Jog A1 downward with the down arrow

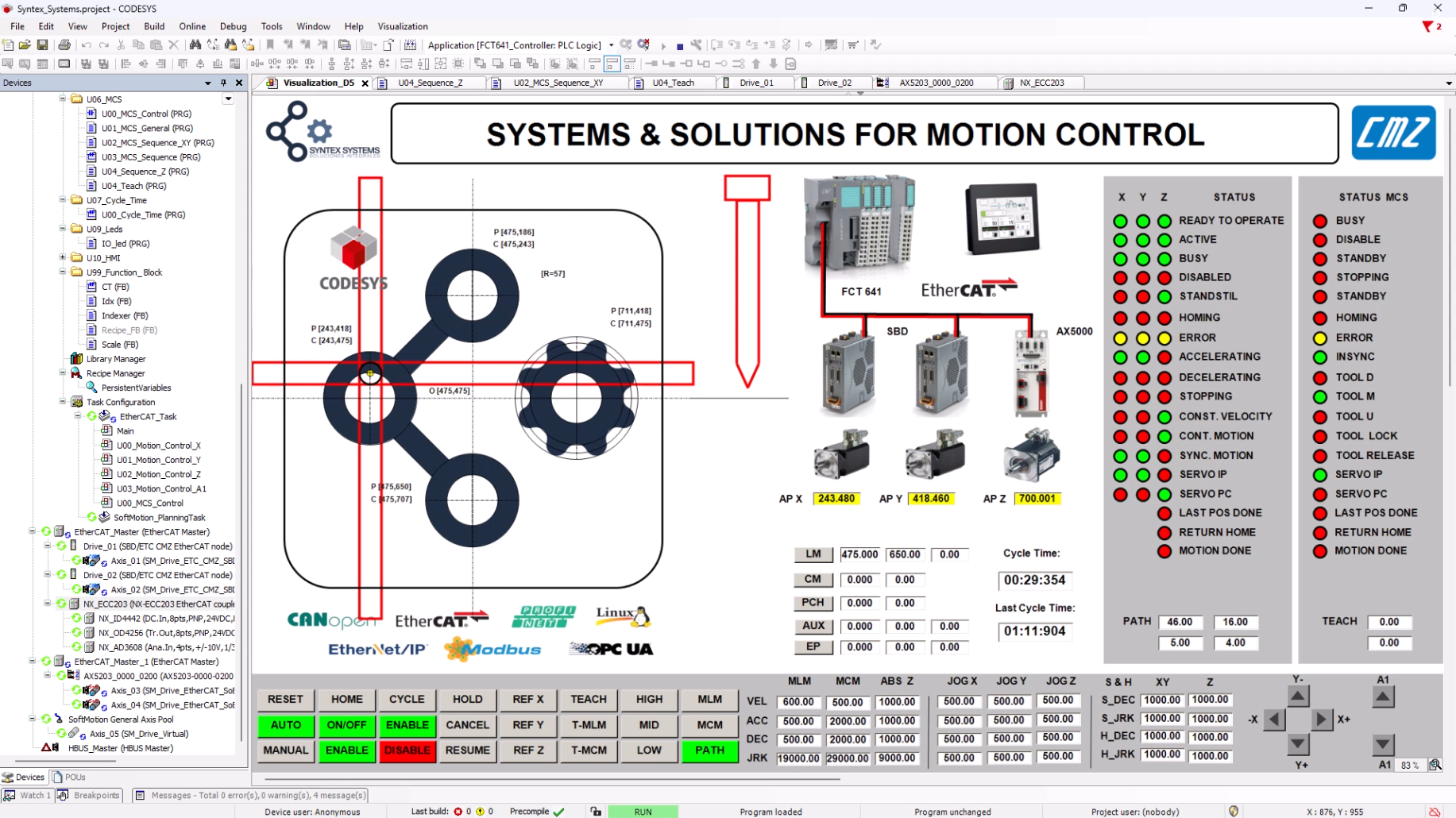coord(1383,744)
